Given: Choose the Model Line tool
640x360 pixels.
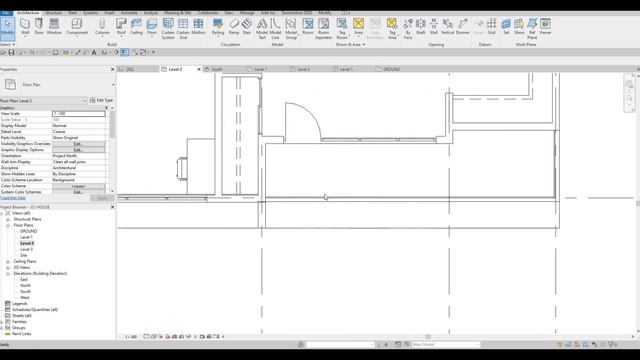Looking at the screenshot, I should point(276,29).
